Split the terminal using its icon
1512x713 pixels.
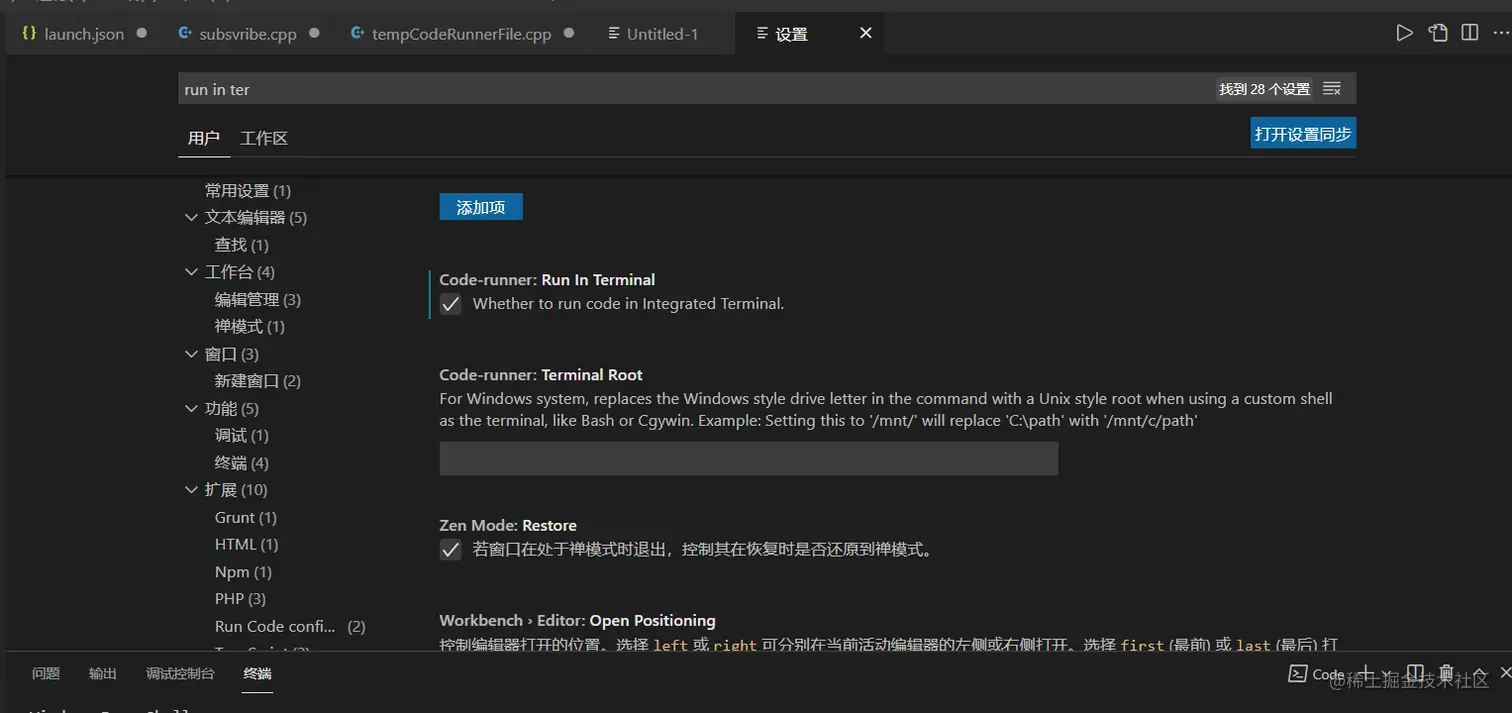[x=1417, y=673]
